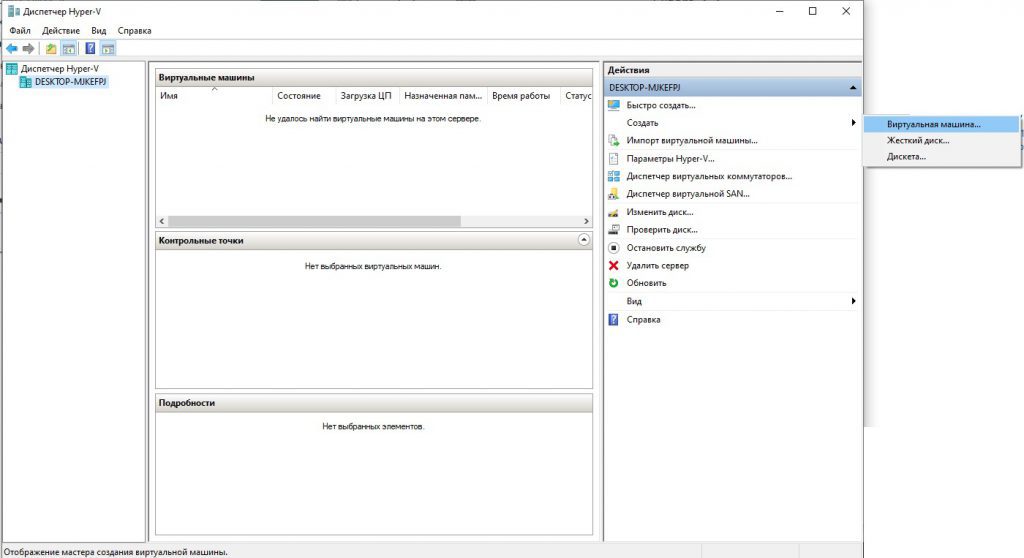Collapse the DESKTOP-MJKEFPJ actions section arrow
Screen dimensions: 1024x558
click(x=852, y=88)
